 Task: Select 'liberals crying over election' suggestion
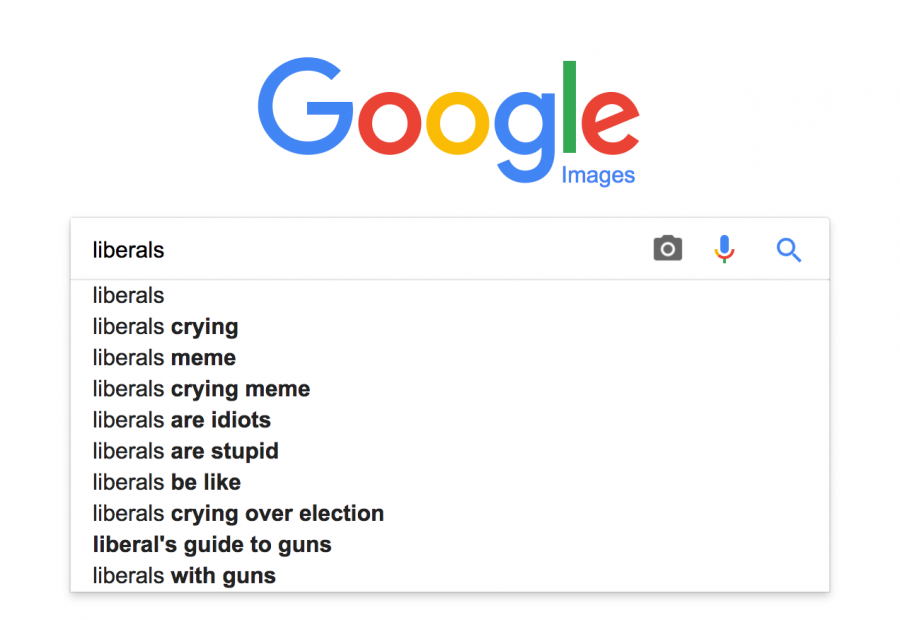pos(449,513)
